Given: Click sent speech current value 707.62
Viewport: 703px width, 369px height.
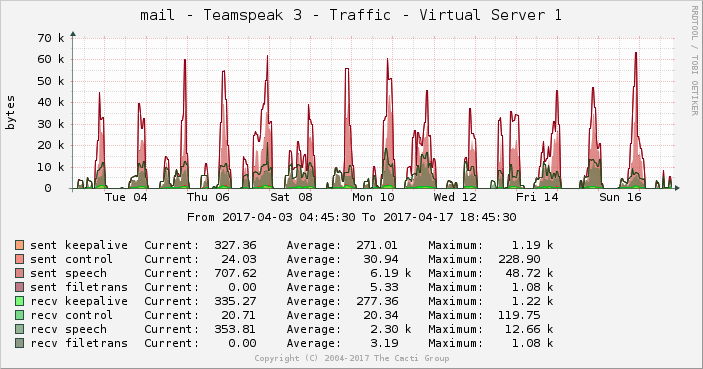Looking at the screenshot, I should point(235,273).
